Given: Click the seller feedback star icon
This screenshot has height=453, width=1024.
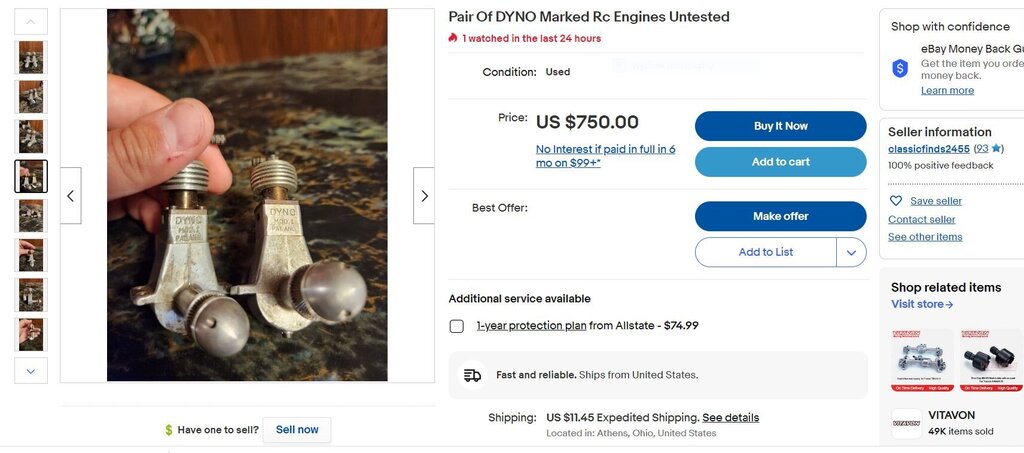Looking at the screenshot, I should coord(997,149).
